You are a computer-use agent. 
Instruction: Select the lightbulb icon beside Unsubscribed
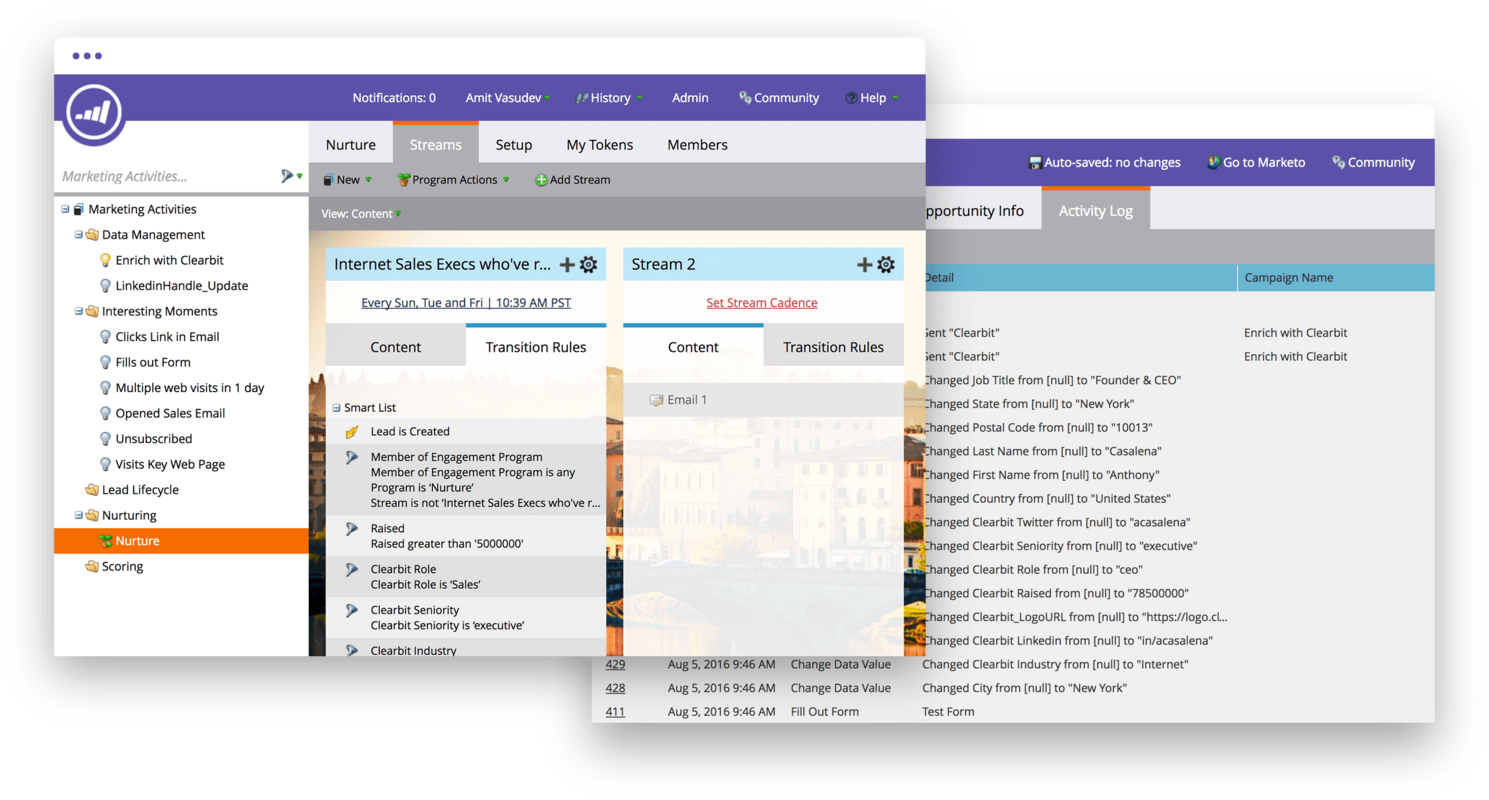(106, 438)
